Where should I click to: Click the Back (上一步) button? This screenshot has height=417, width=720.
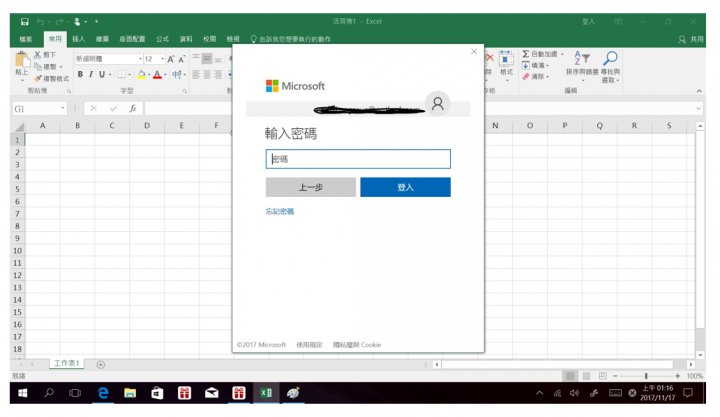(x=311, y=187)
